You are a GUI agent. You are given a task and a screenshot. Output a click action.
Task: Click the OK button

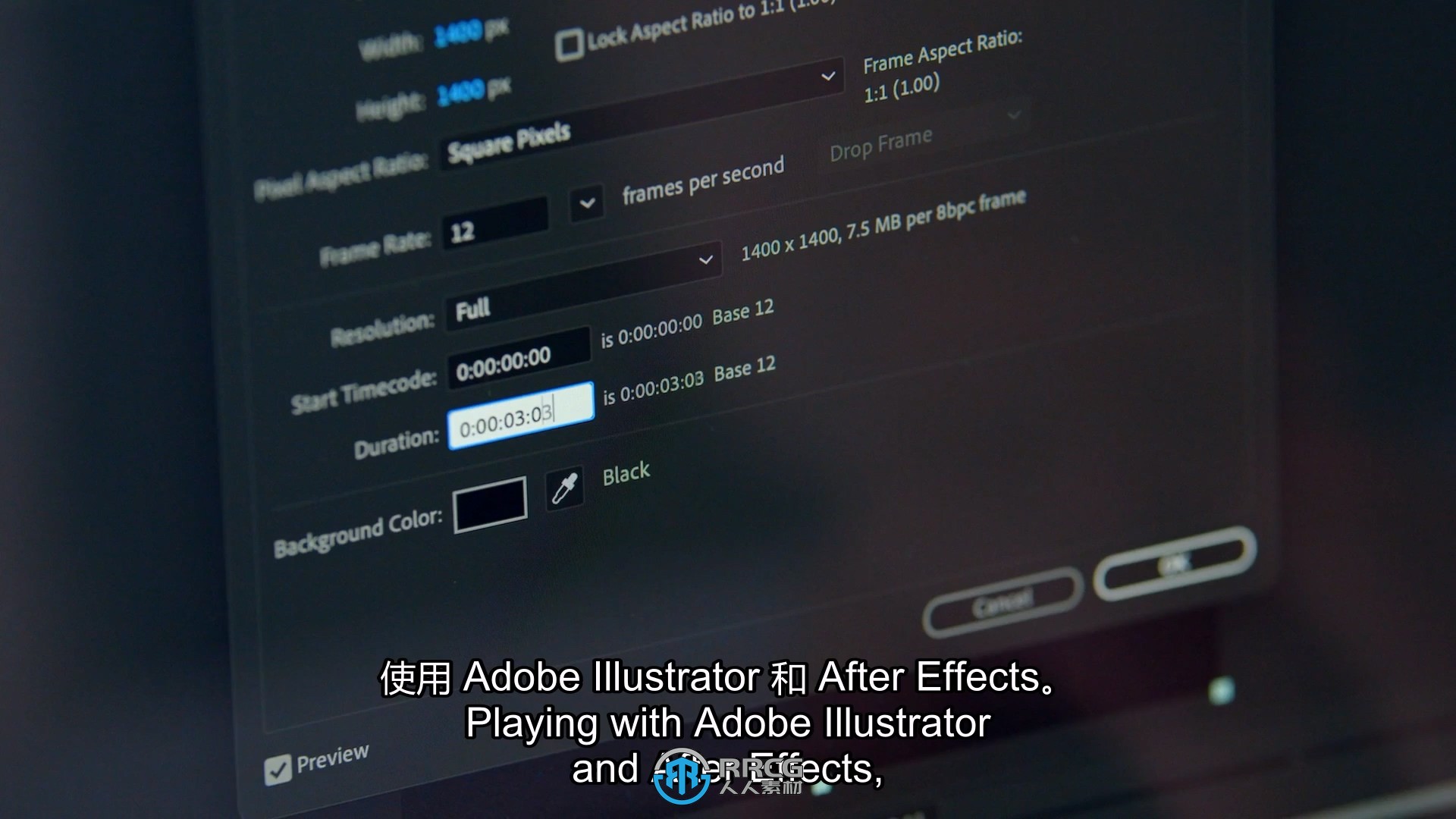pos(1175,563)
